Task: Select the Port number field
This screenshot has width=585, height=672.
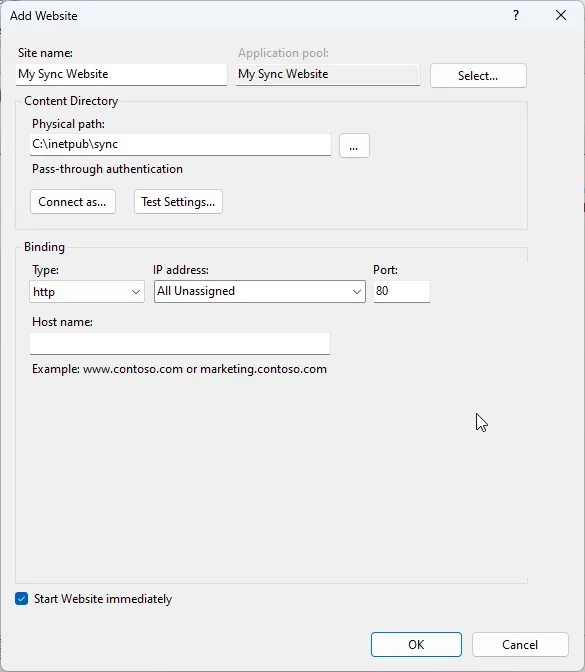Action: [x=402, y=291]
